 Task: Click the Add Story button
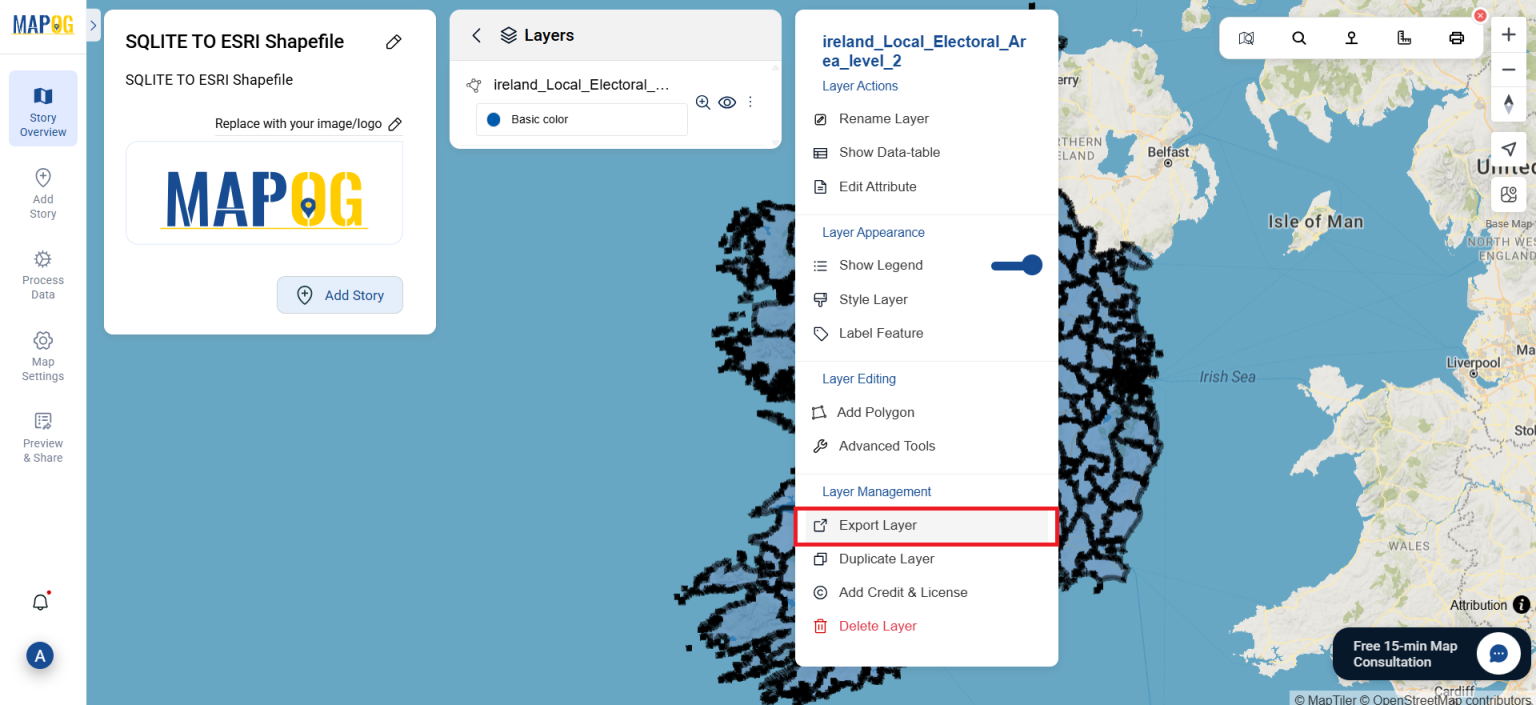(340, 295)
